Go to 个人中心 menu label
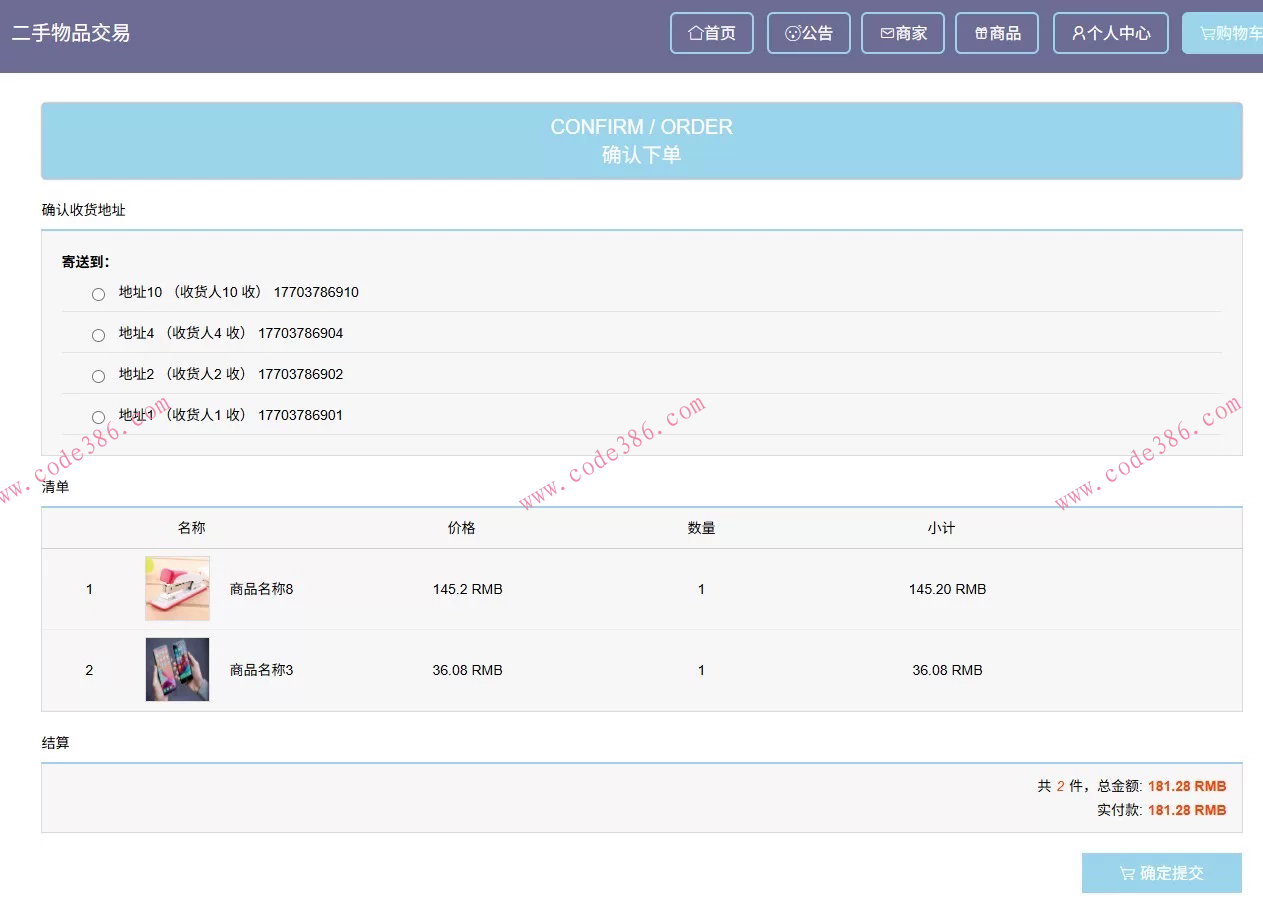The image size is (1263, 904). point(1118,33)
